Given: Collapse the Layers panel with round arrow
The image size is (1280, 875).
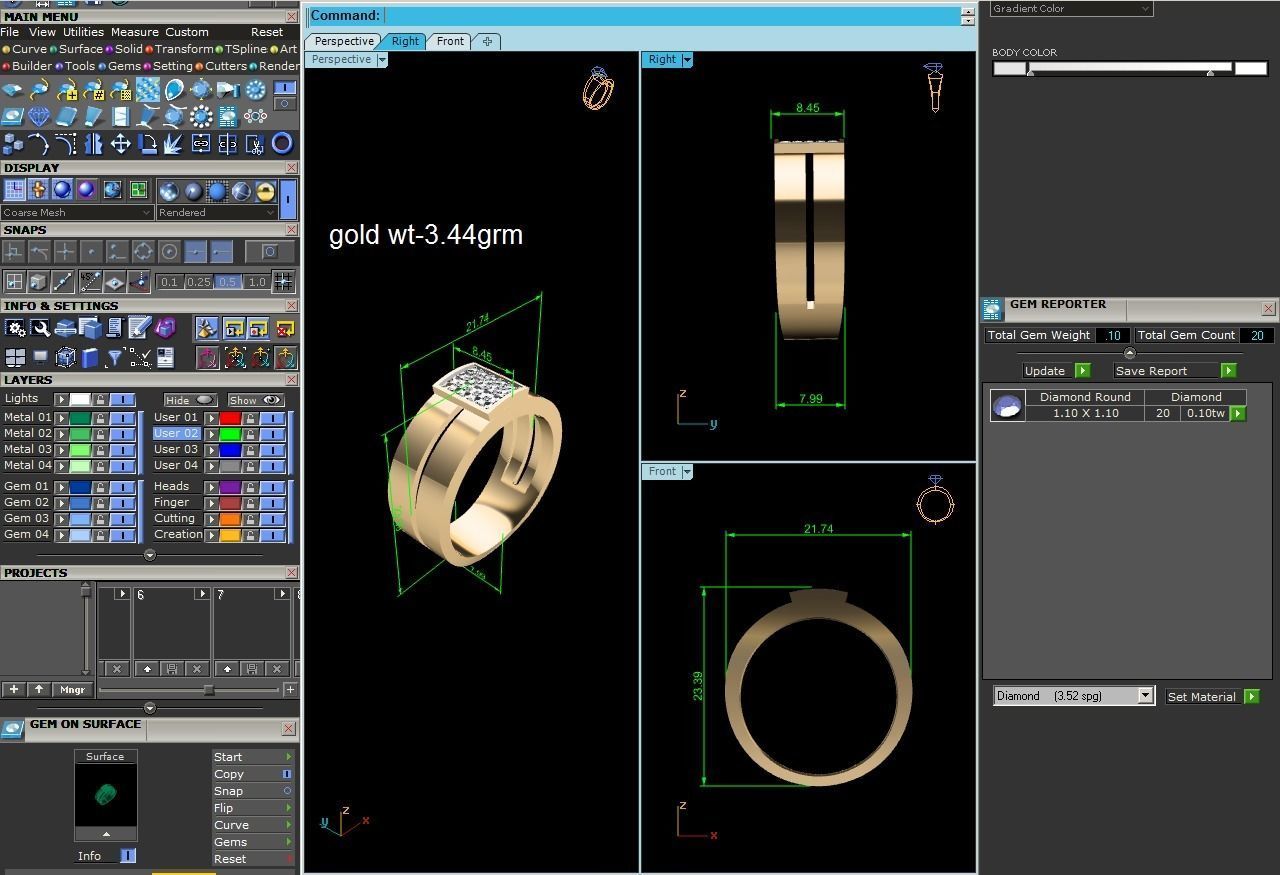Looking at the screenshot, I should click(150, 555).
